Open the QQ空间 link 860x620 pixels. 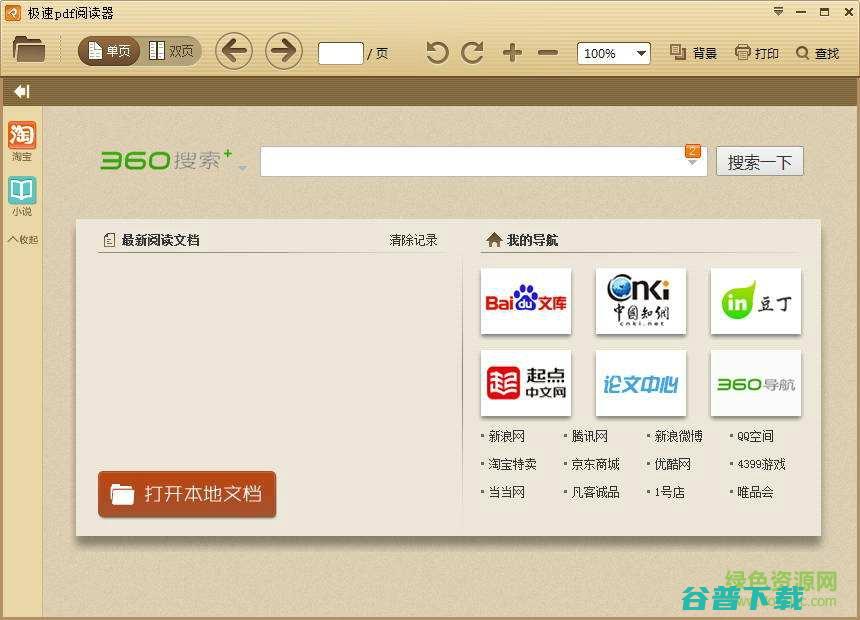(755, 436)
